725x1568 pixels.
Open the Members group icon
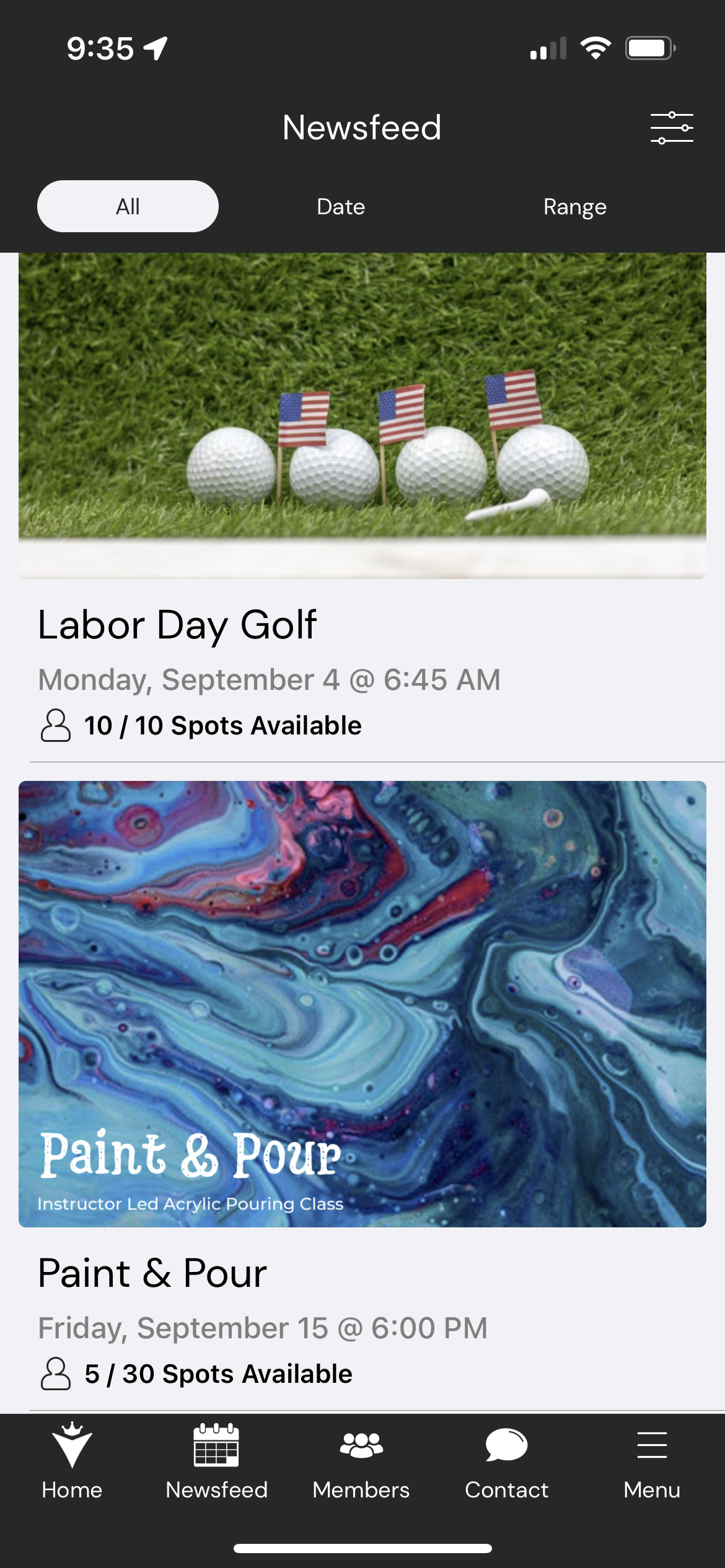click(361, 1445)
